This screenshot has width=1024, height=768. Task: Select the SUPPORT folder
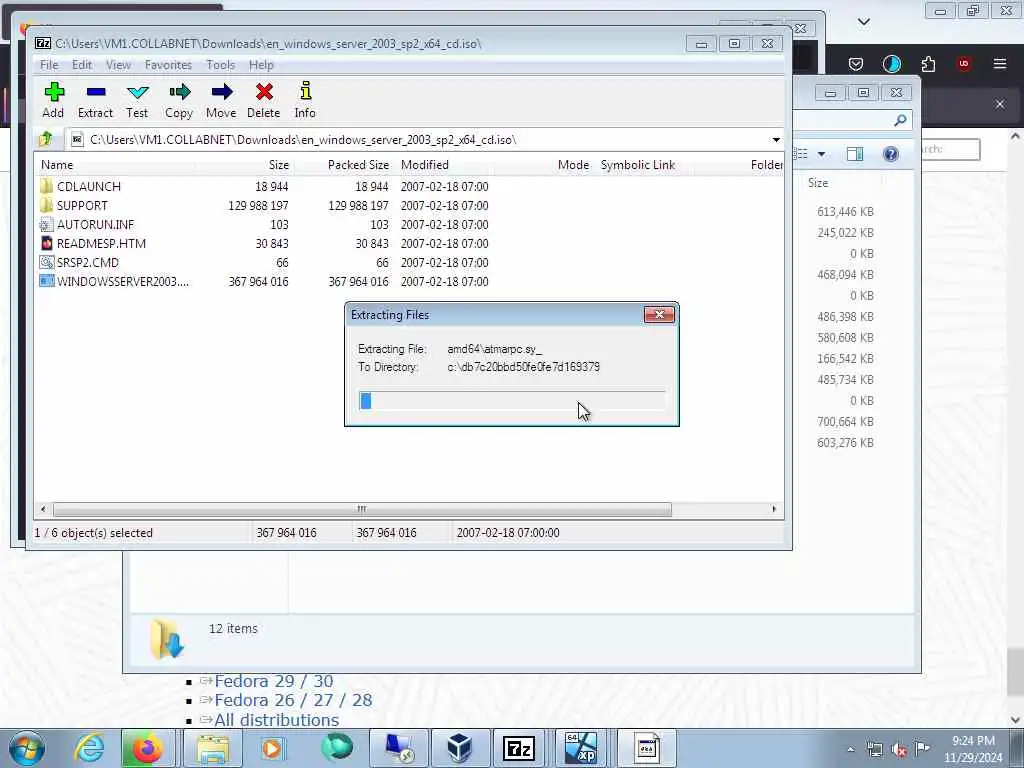82,206
